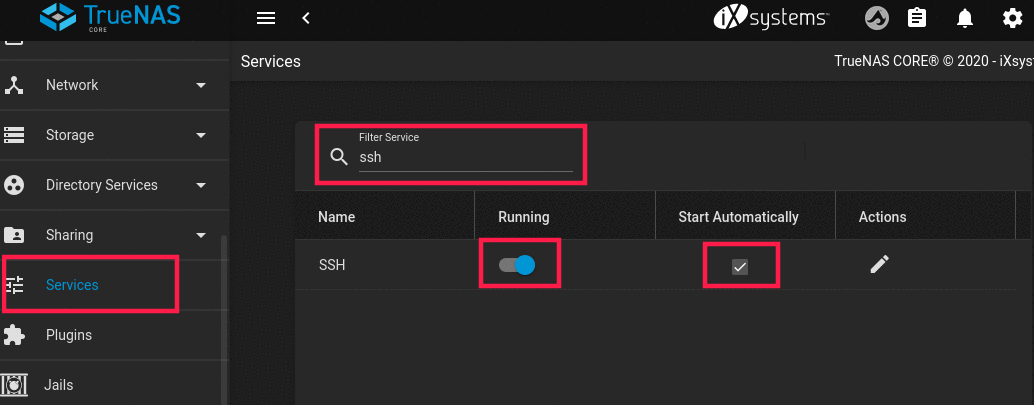The width and height of the screenshot is (1034, 405).
Task: Collapse sidebar with left chevron icon
Action: [306, 18]
